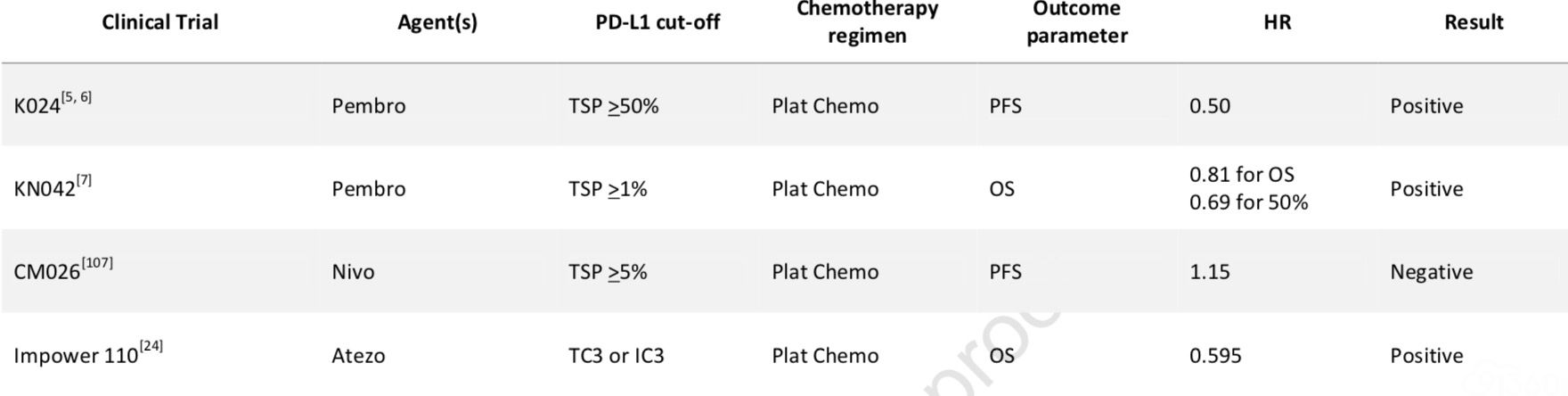The width and height of the screenshot is (1568, 396).
Task: Select the 0.595 hazard ratio value
Action: click(x=1215, y=355)
